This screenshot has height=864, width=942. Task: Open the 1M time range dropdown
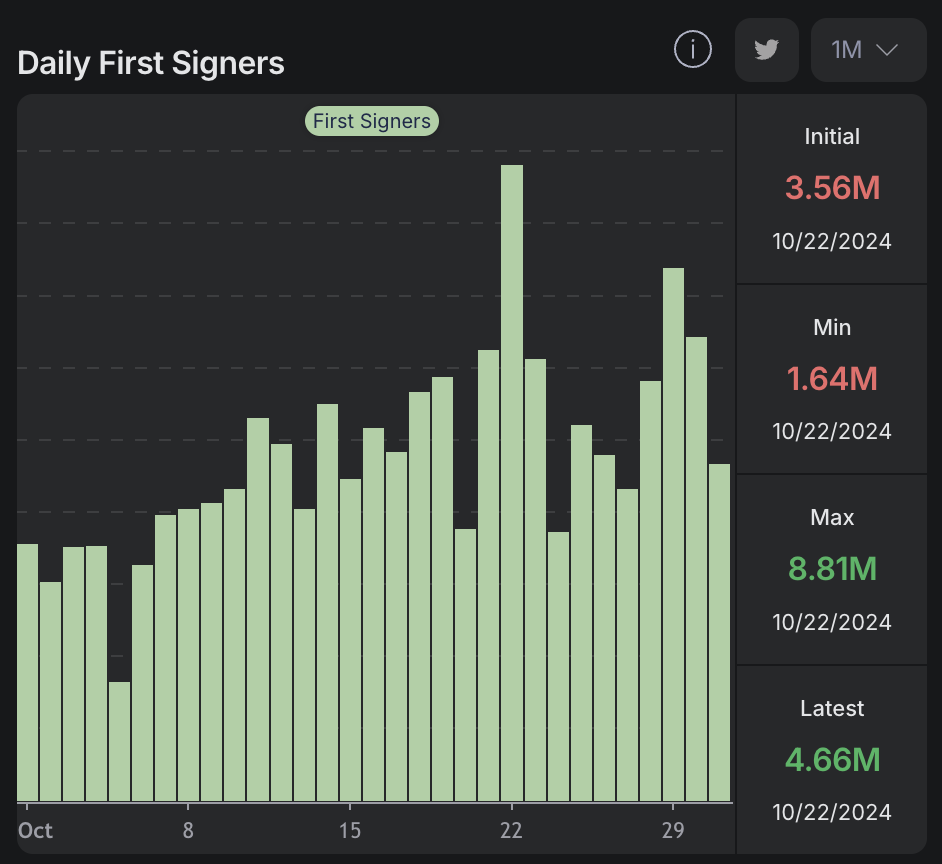tap(869, 50)
